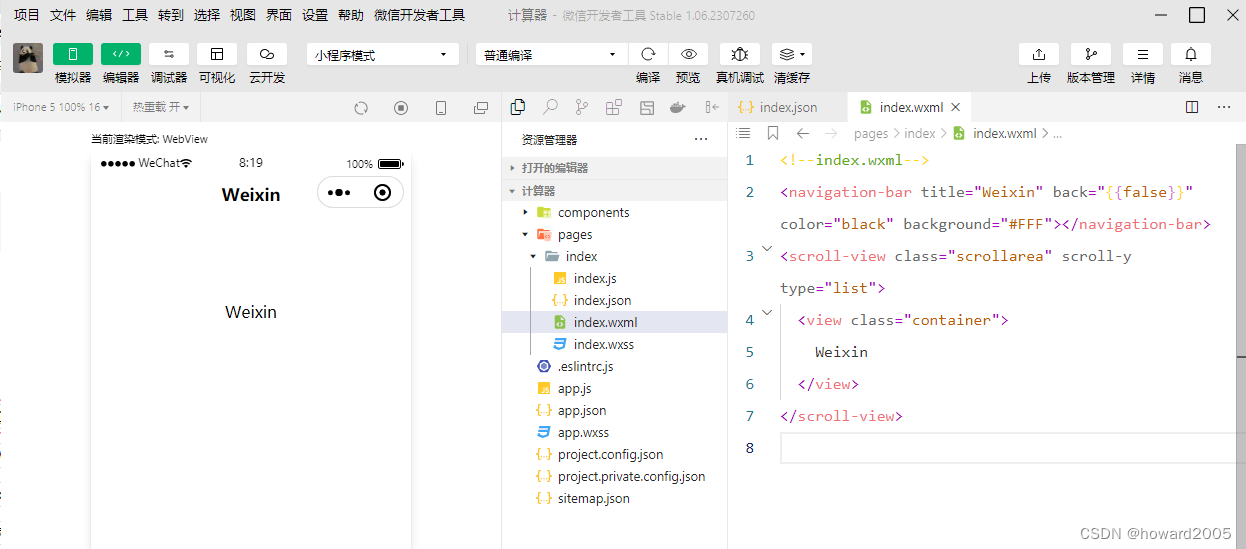Open the source control branch icon
This screenshot has width=1246, height=549.
582,107
